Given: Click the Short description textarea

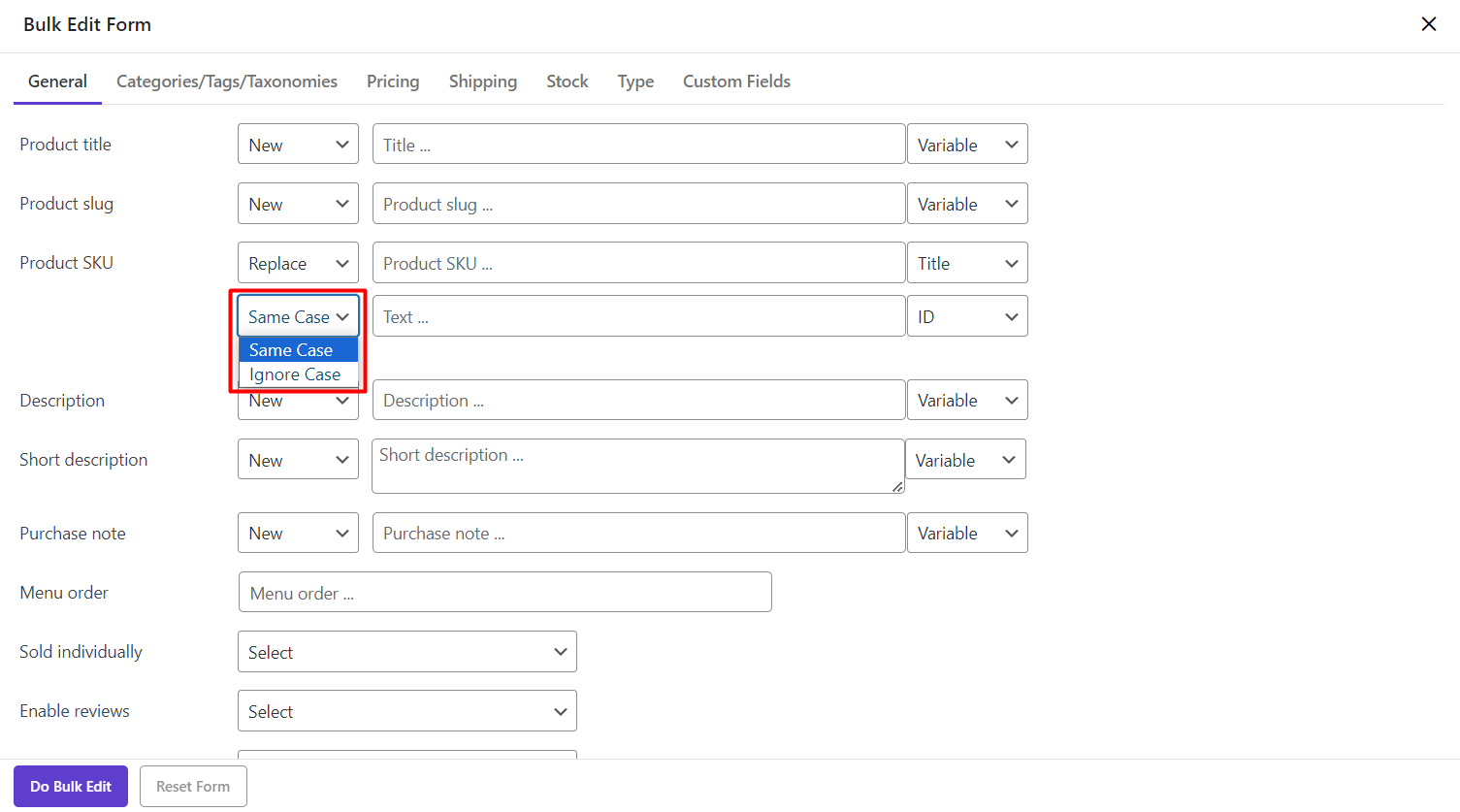Looking at the screenshot, I should coord(638,466).
